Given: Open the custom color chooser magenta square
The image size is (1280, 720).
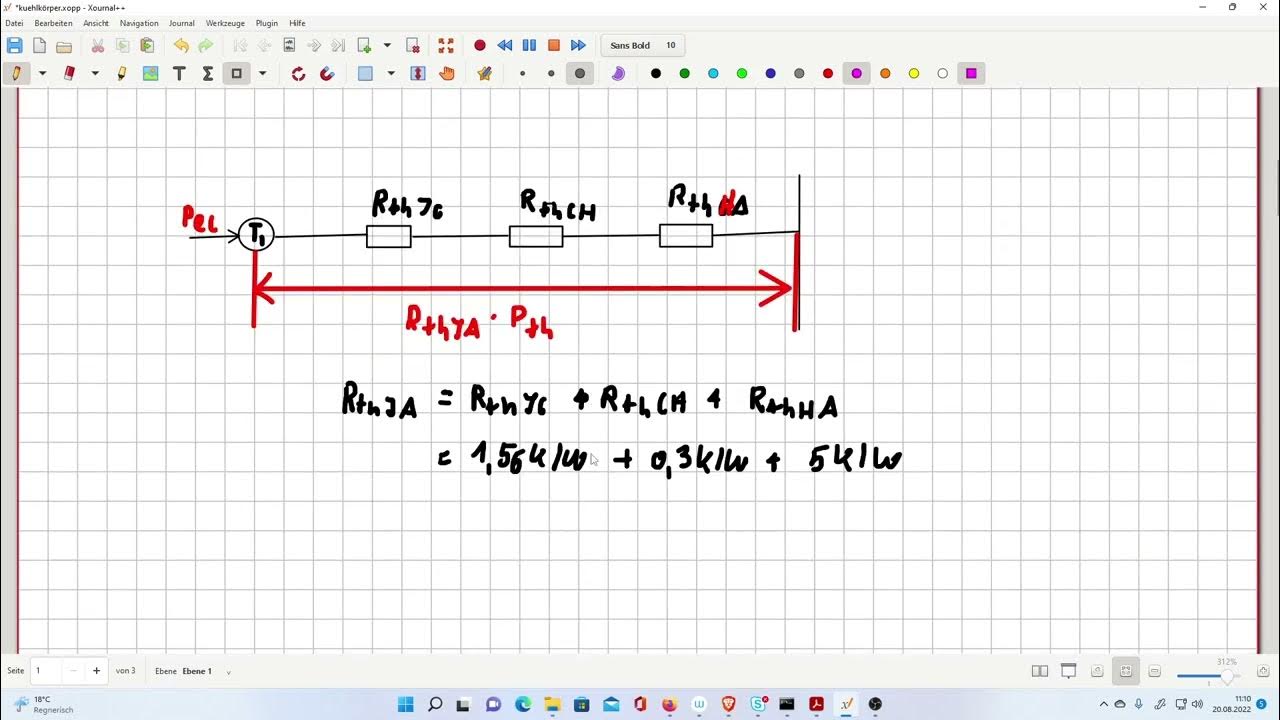Looking at the screenshot, I should click(971, 73).
